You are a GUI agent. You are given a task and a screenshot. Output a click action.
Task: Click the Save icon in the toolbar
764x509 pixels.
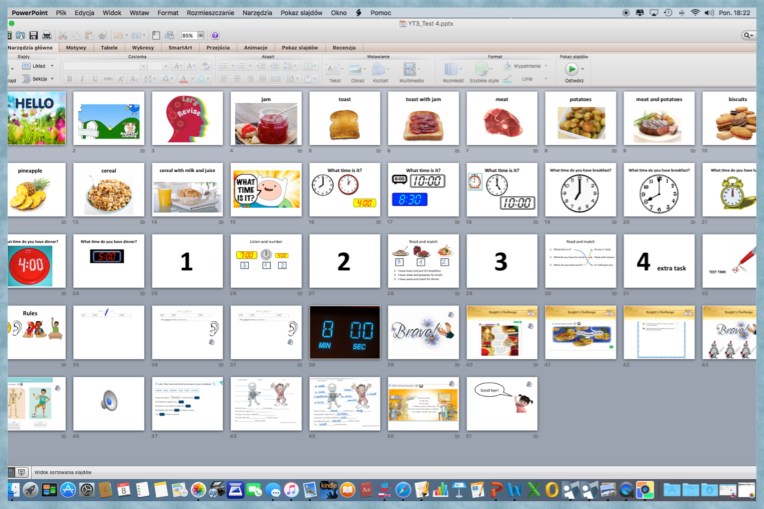33,35
